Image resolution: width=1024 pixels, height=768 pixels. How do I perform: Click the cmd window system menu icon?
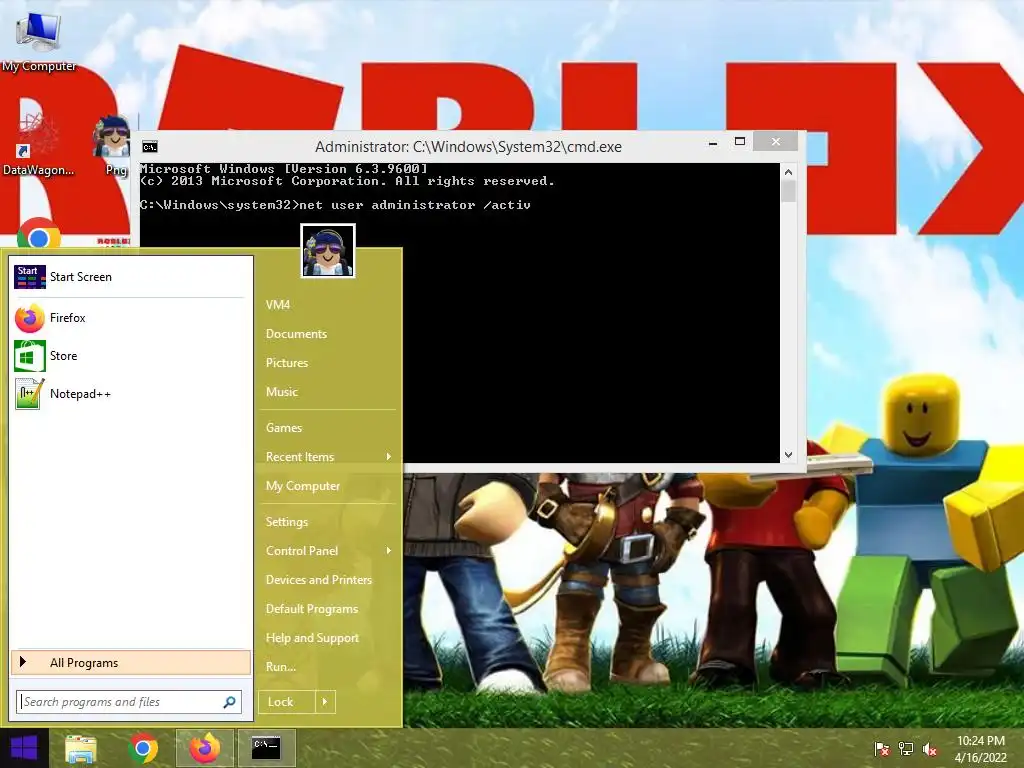click(150, 147)
